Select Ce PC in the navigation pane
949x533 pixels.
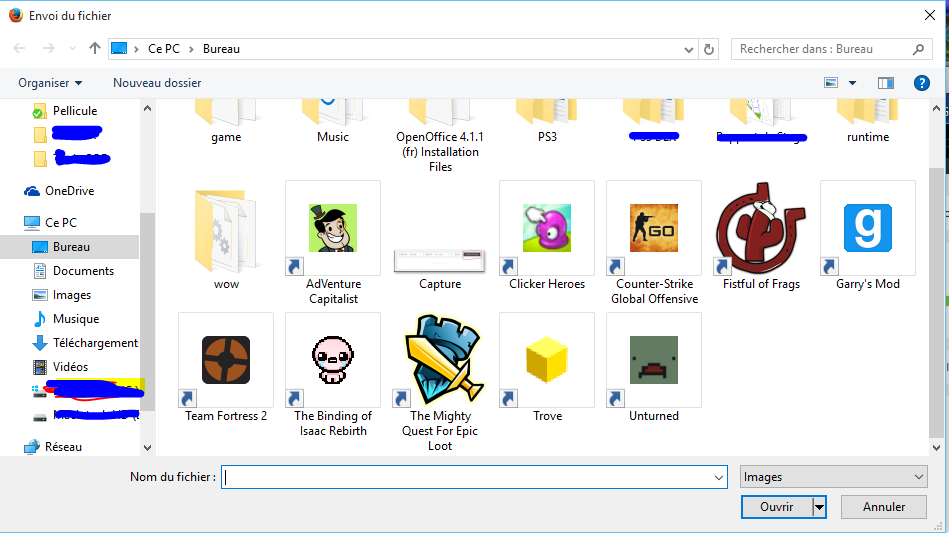tap(61, 223)
